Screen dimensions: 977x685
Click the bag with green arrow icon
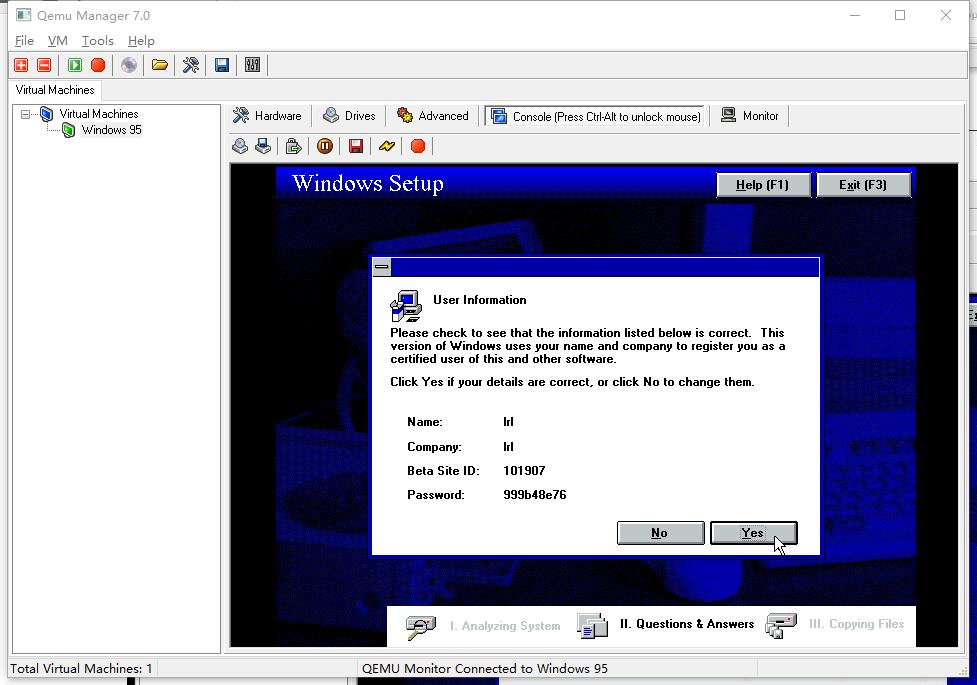(x=293, y=146)
